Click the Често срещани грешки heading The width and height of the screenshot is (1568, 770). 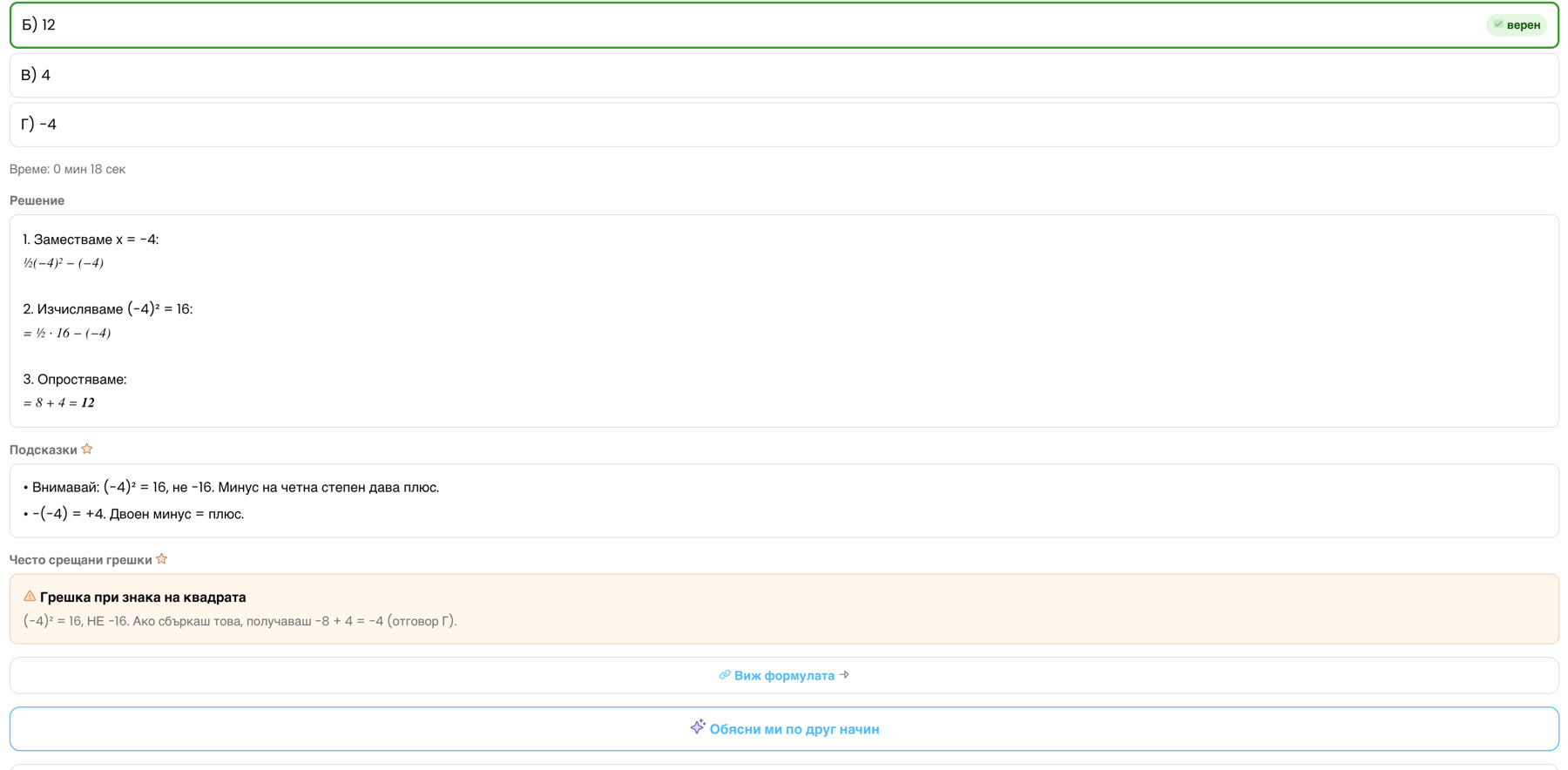click(x=81, y=559)
